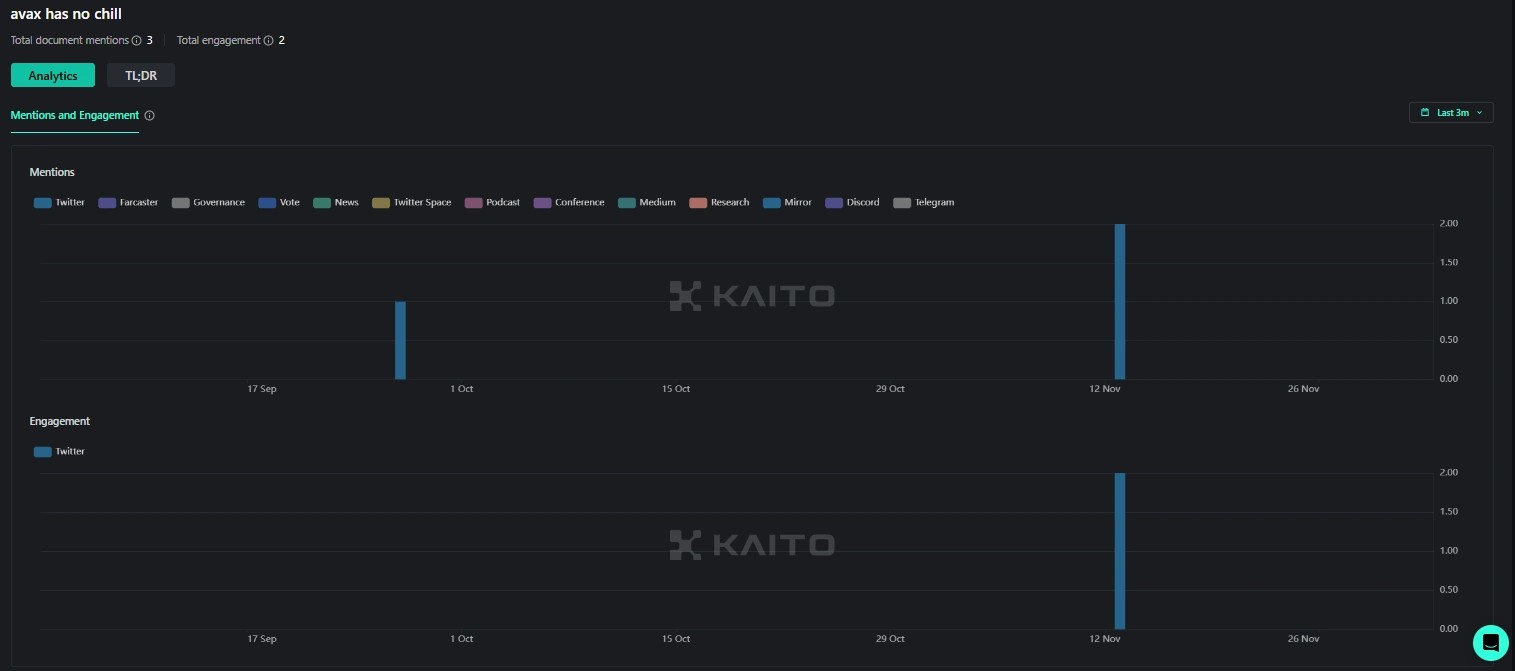Toggle Twitter series in Engagement legend
This screenshot has height=671, width=1515.
pyautogui.click(x=59, y=452)
